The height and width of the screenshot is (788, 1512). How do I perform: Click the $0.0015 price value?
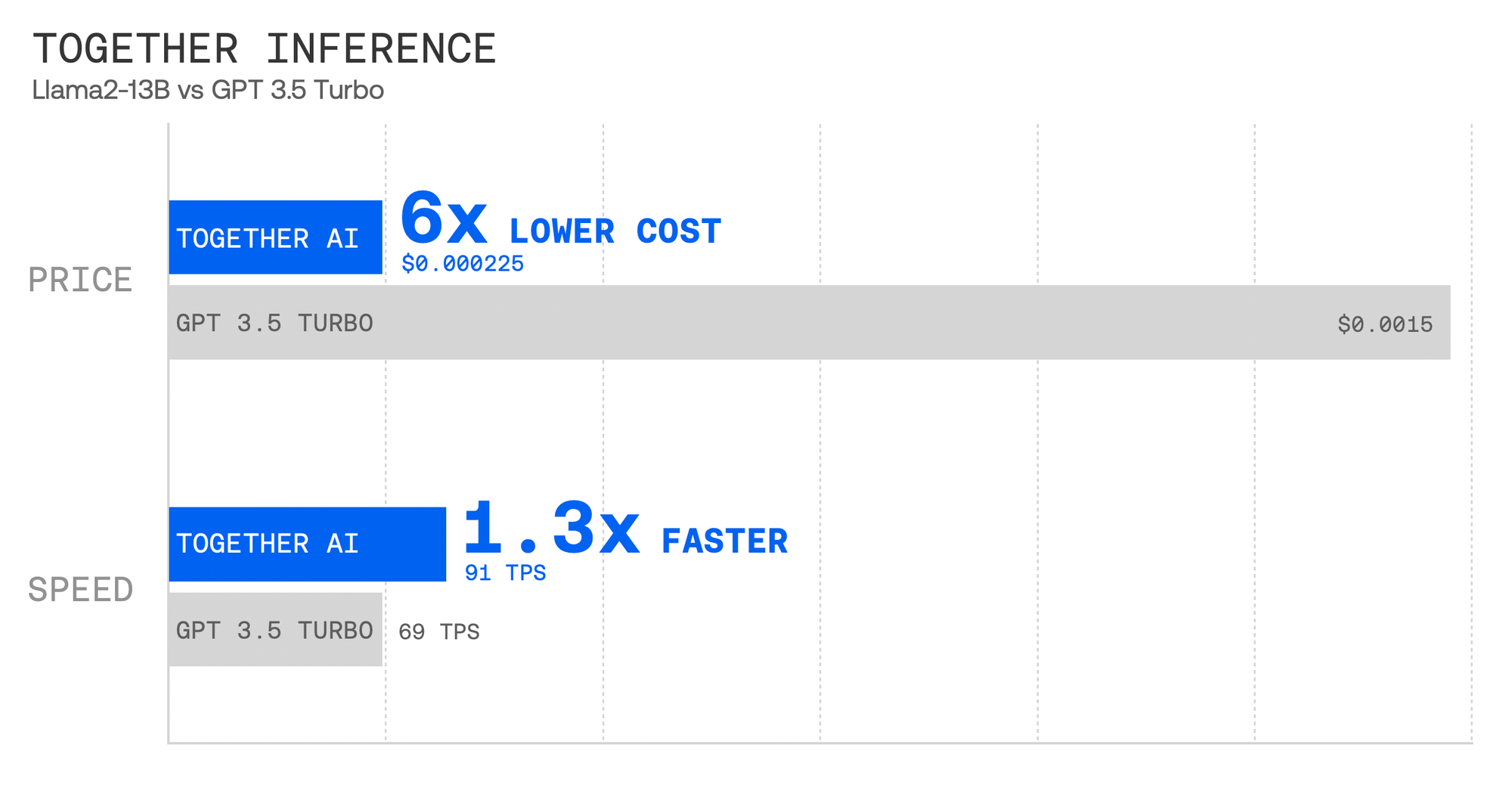(1385, 324)
